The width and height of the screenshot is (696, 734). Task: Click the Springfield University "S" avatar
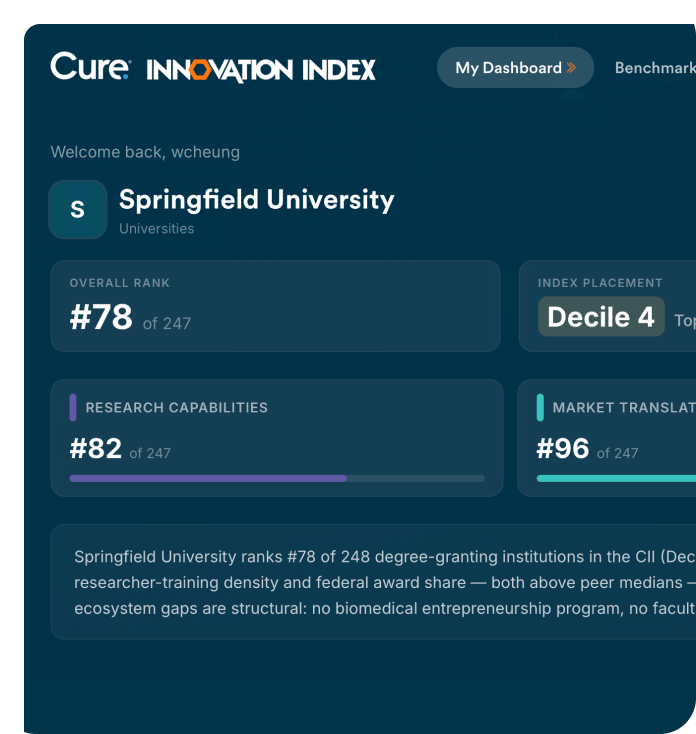(78, 210)
